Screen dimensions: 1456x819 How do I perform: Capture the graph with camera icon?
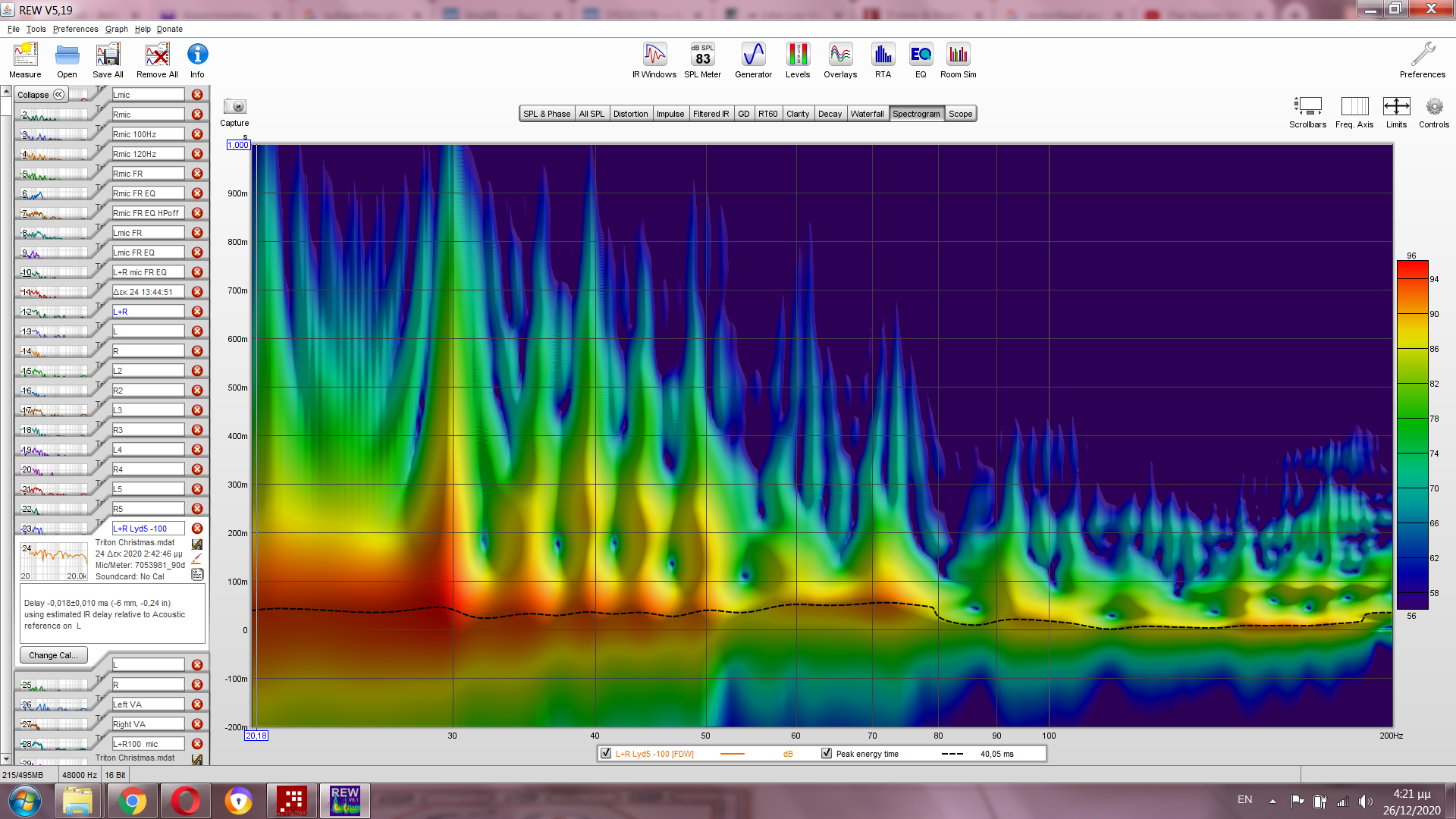coord(234,107)
